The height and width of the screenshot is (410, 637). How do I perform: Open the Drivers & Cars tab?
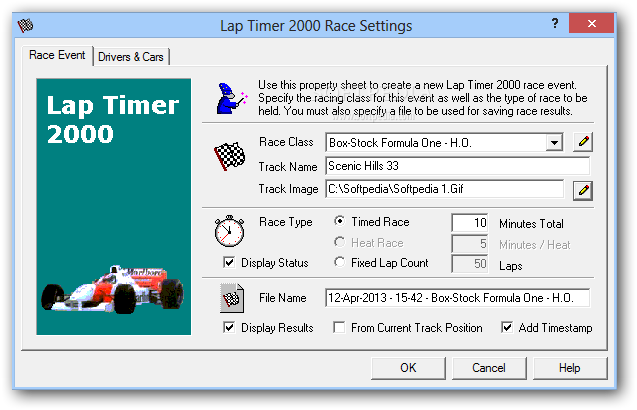131,57
